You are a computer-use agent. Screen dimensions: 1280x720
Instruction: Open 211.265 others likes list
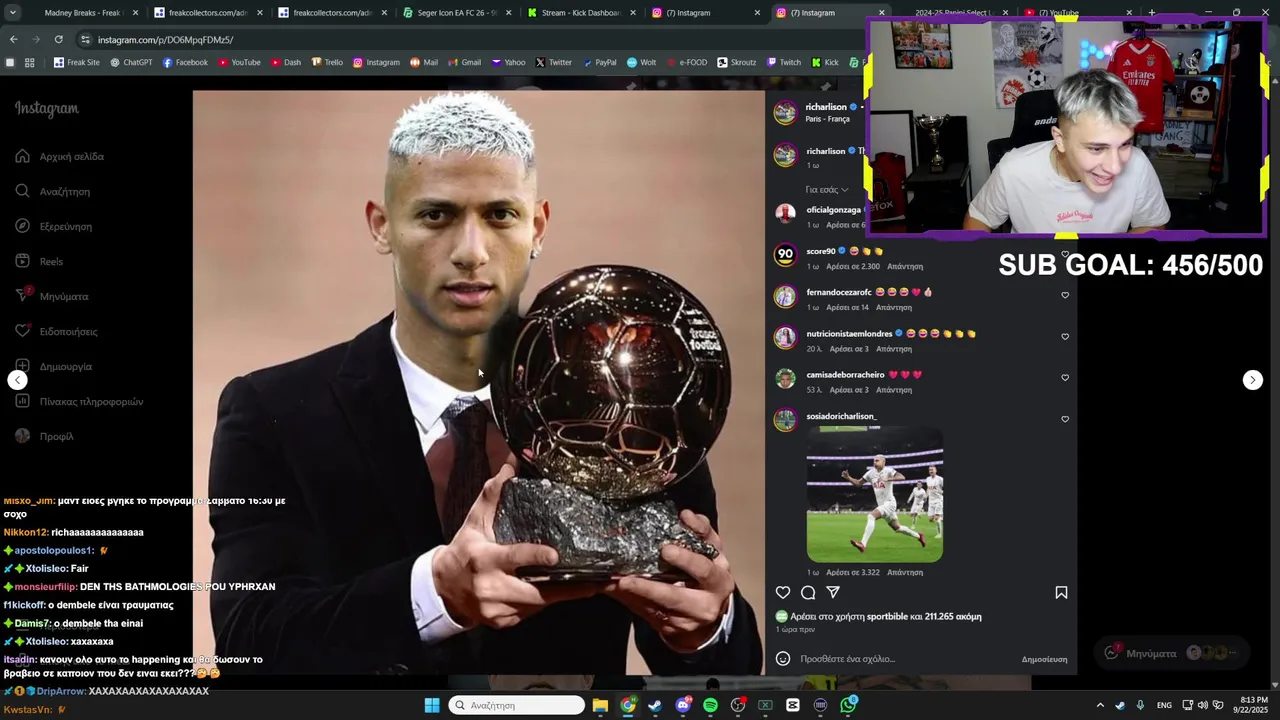click(x=953, y=617)
